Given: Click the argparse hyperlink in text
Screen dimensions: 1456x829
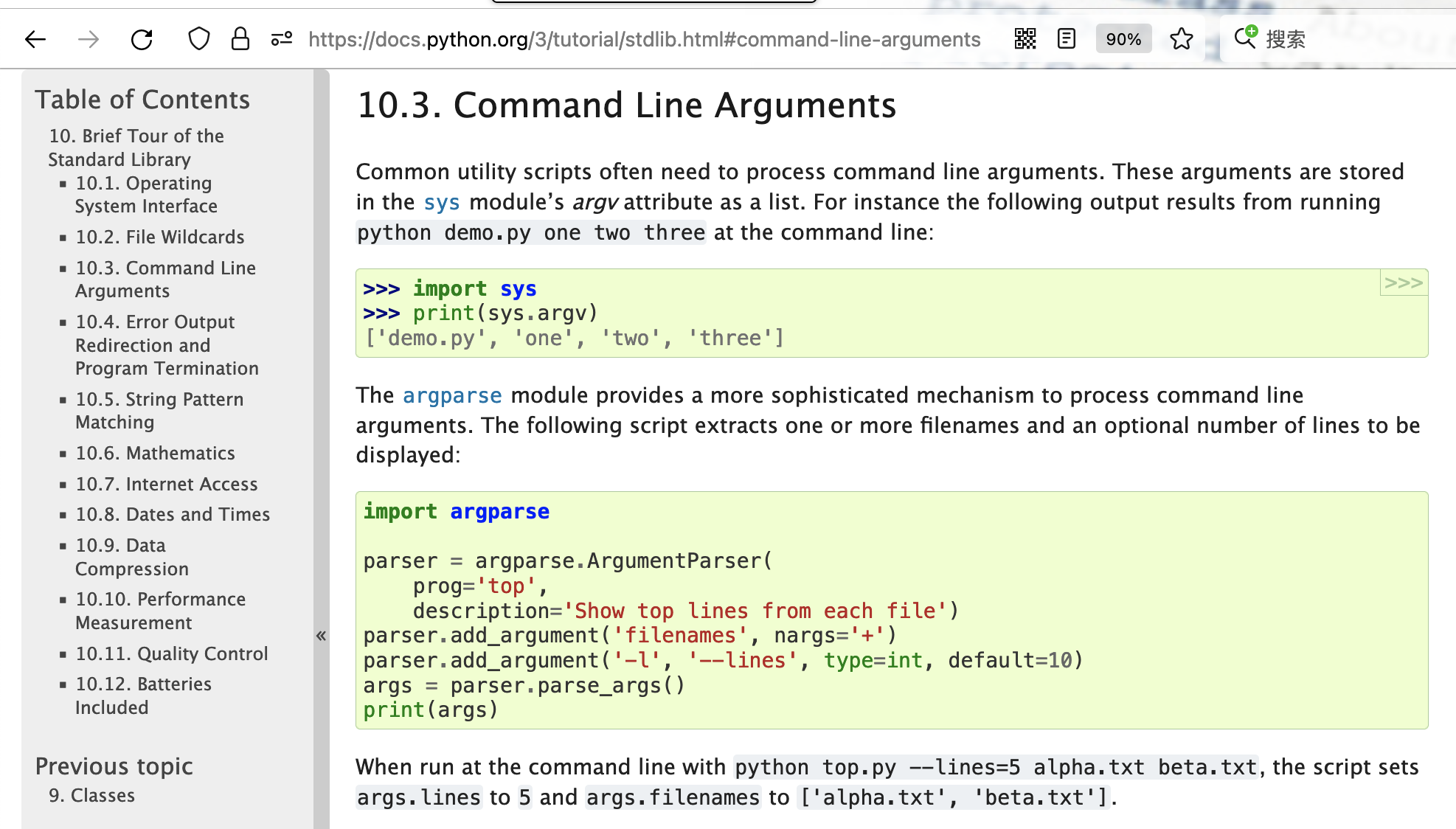Looking at the screenshot, I should click(x=452, y=394).
